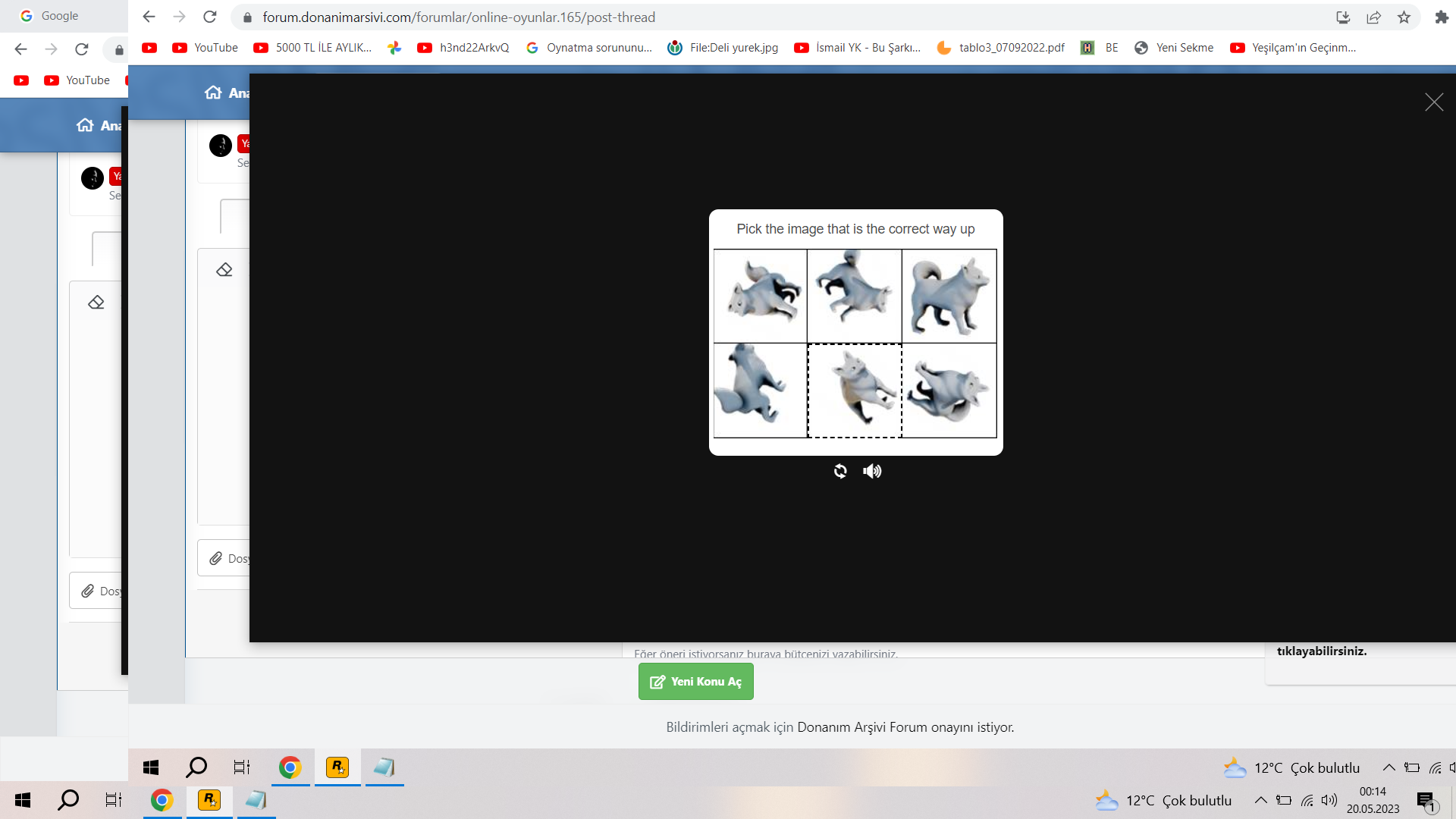Expand the system tray hidden icons
Screen dimensions: 1456x819
[1260, 800]
